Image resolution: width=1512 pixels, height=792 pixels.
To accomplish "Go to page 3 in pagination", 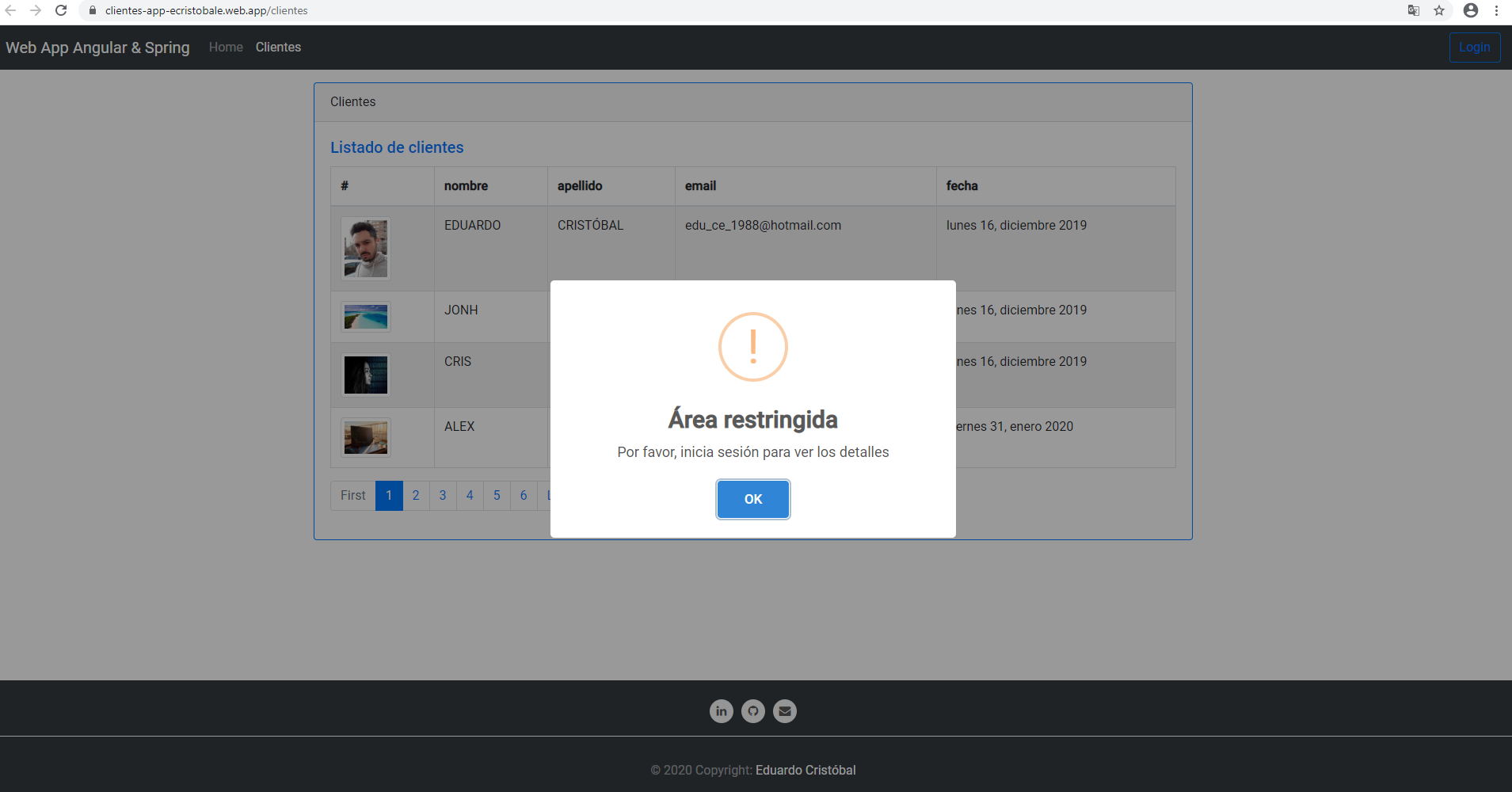I will click(x=443, y=496).
